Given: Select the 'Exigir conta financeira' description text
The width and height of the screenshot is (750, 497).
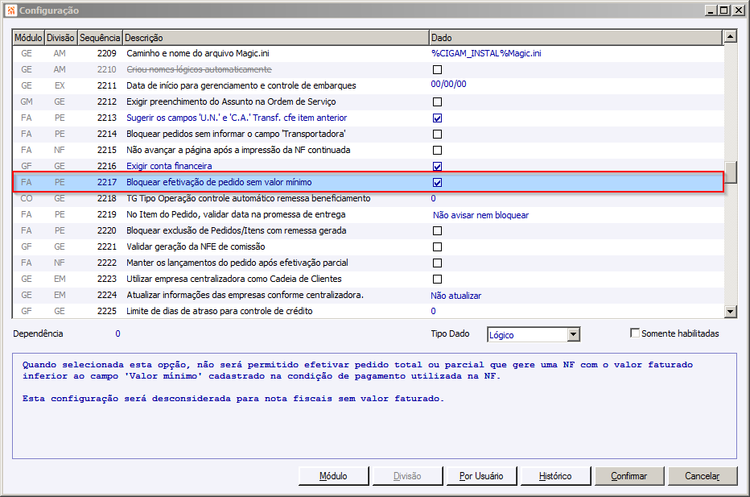Looking at the screenshot, I should pos(169,166).
